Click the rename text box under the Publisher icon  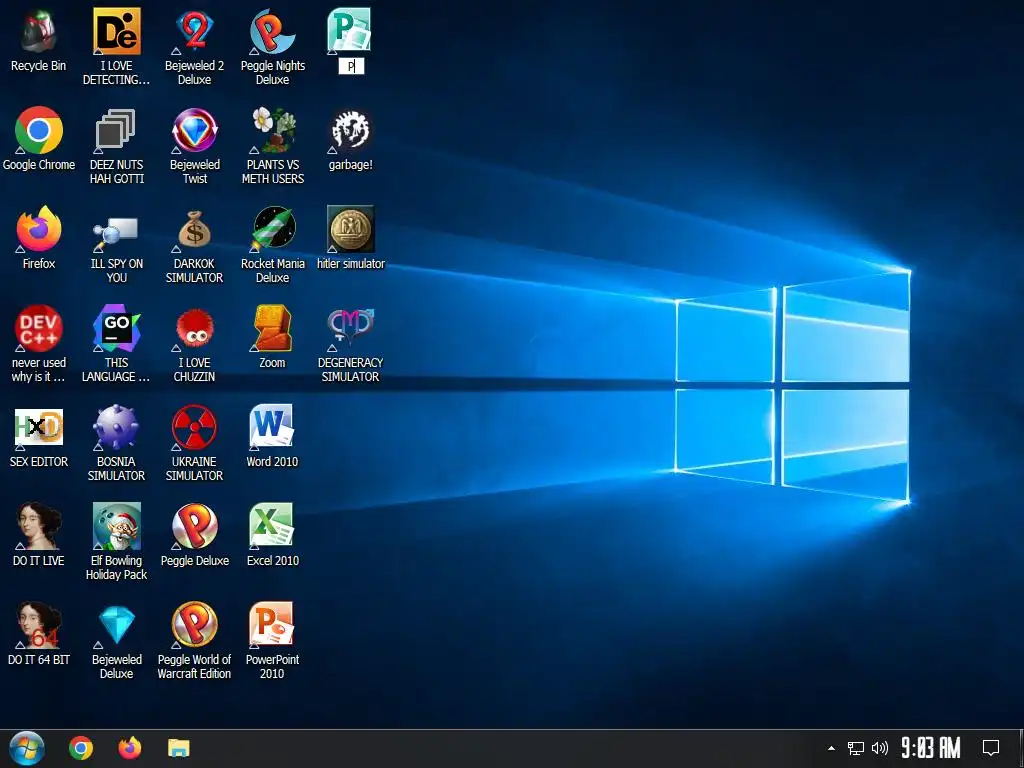(x=351, y=66)
